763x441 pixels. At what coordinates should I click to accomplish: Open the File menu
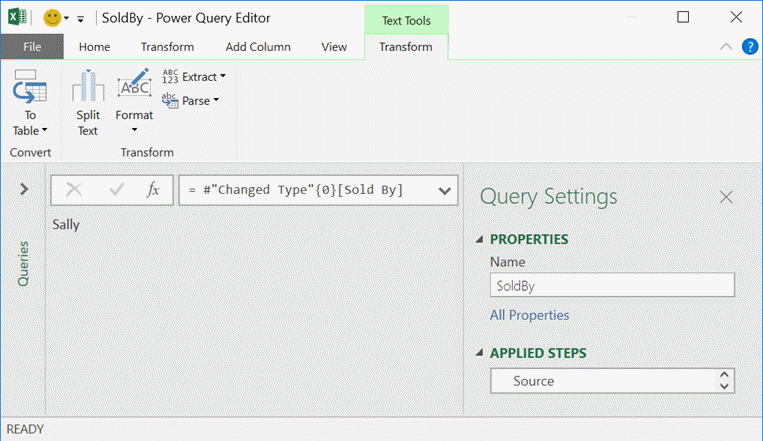pyautogui.click(x=32, y=47)
